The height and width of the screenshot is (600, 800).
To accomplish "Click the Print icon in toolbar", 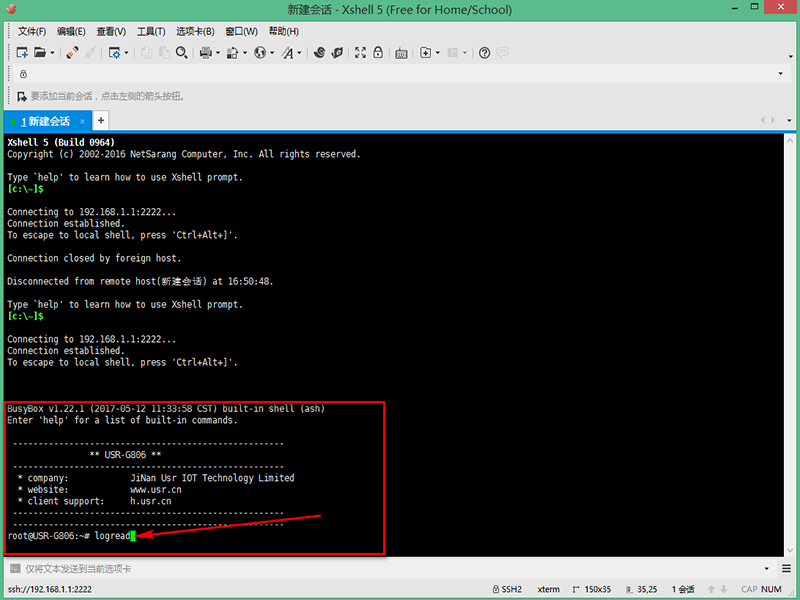I will 205,53.
